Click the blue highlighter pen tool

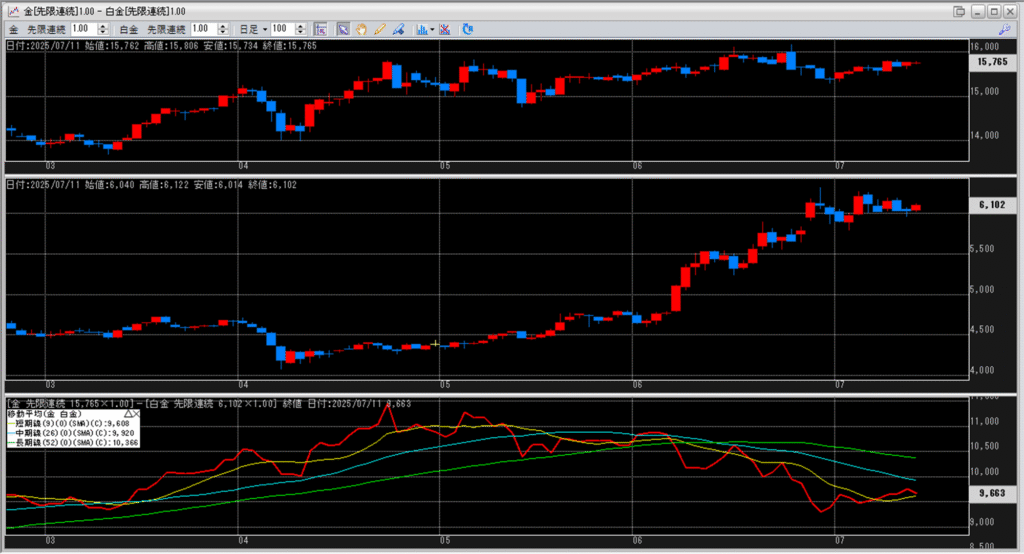[x=397, y=30]
